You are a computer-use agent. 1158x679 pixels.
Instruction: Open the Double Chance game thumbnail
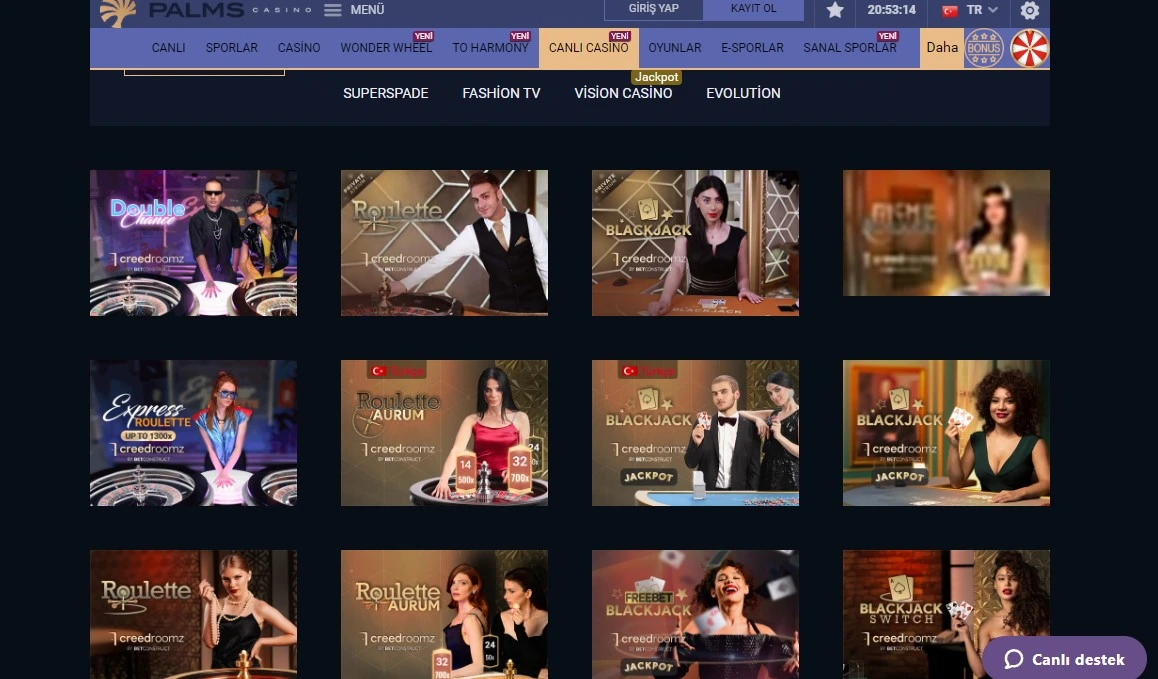193,243
